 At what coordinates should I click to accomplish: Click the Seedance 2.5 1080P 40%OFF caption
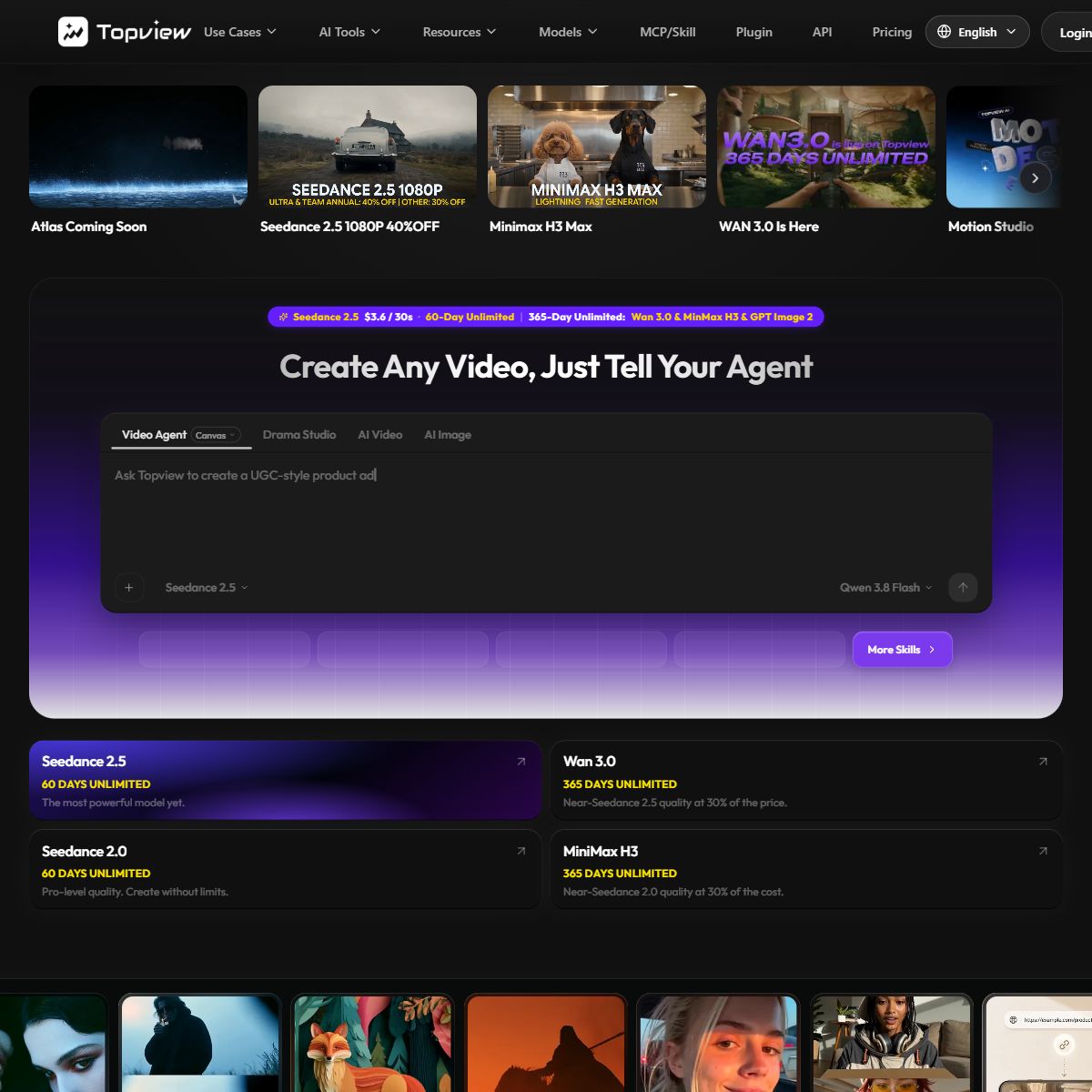[x=349, y=227]
